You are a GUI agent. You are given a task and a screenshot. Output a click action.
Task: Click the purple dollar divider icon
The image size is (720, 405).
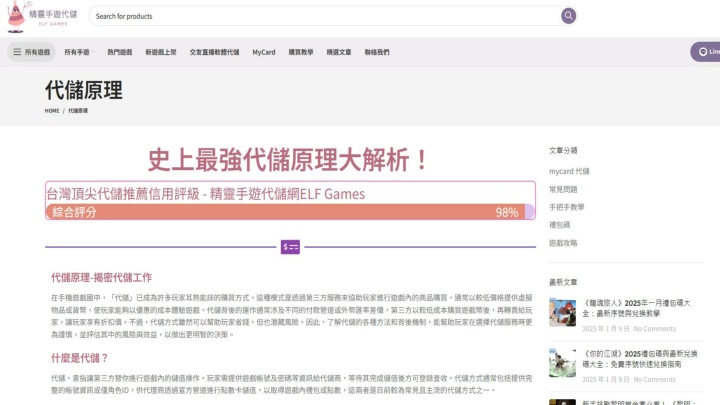[290, 247]
